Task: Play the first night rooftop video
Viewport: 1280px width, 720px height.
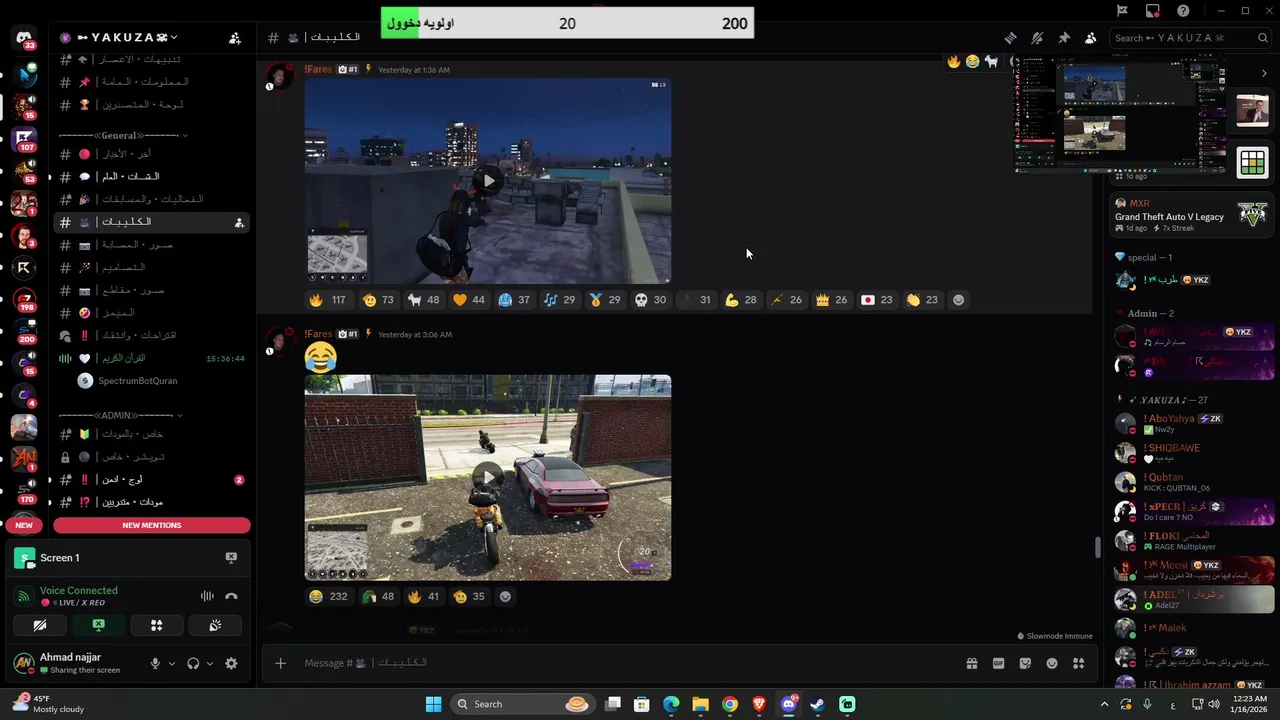Action: click(x=488, y=181)
